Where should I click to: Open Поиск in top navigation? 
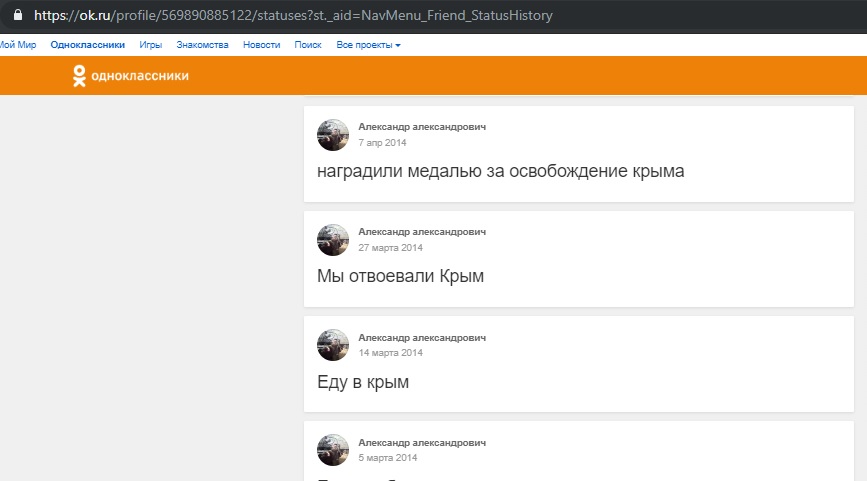point(307,45)
